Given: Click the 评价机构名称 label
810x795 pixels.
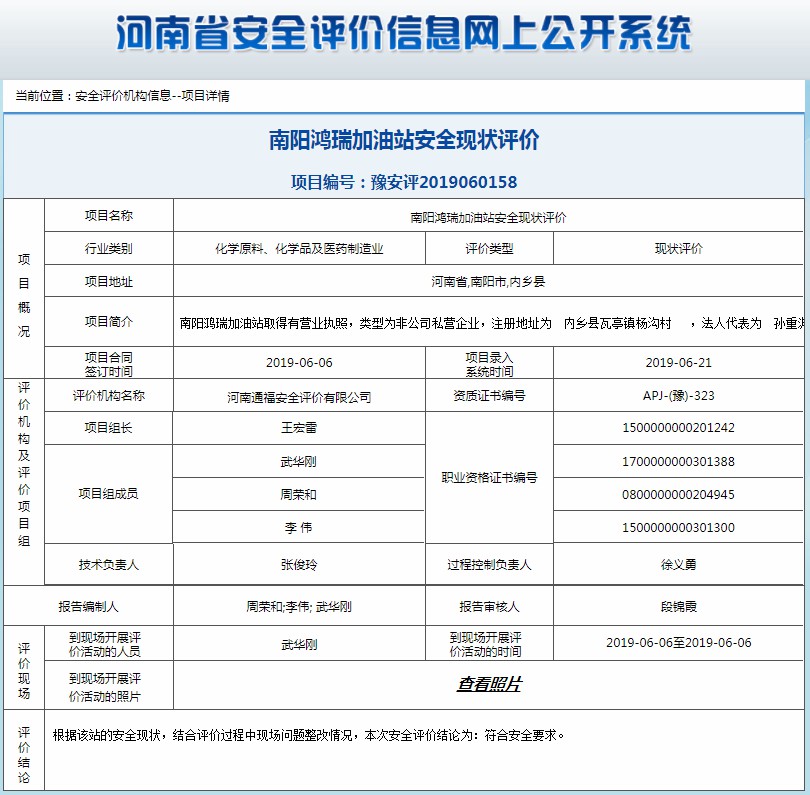Looking at the screenshot, I should 108,396.
